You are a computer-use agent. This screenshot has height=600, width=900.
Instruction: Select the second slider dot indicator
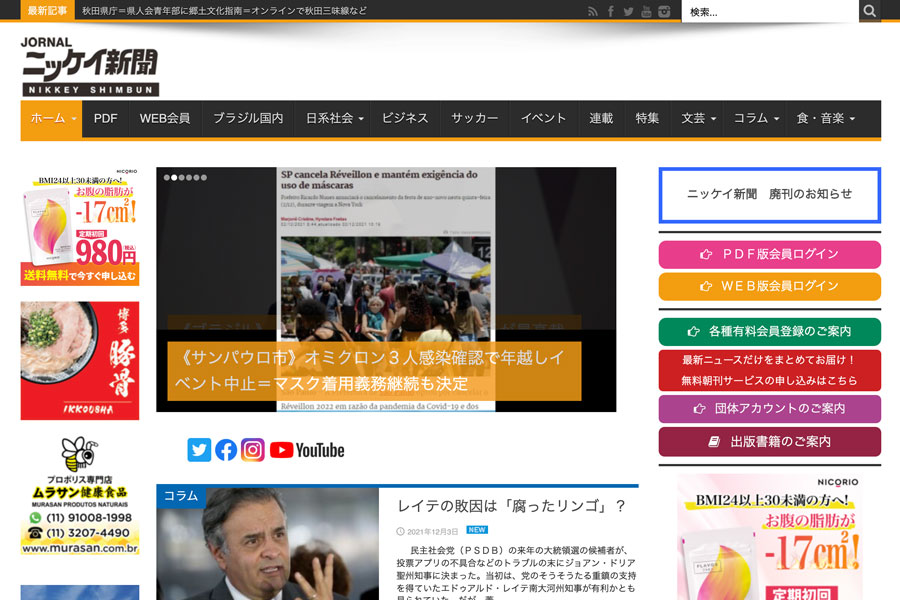coord(174,177)
